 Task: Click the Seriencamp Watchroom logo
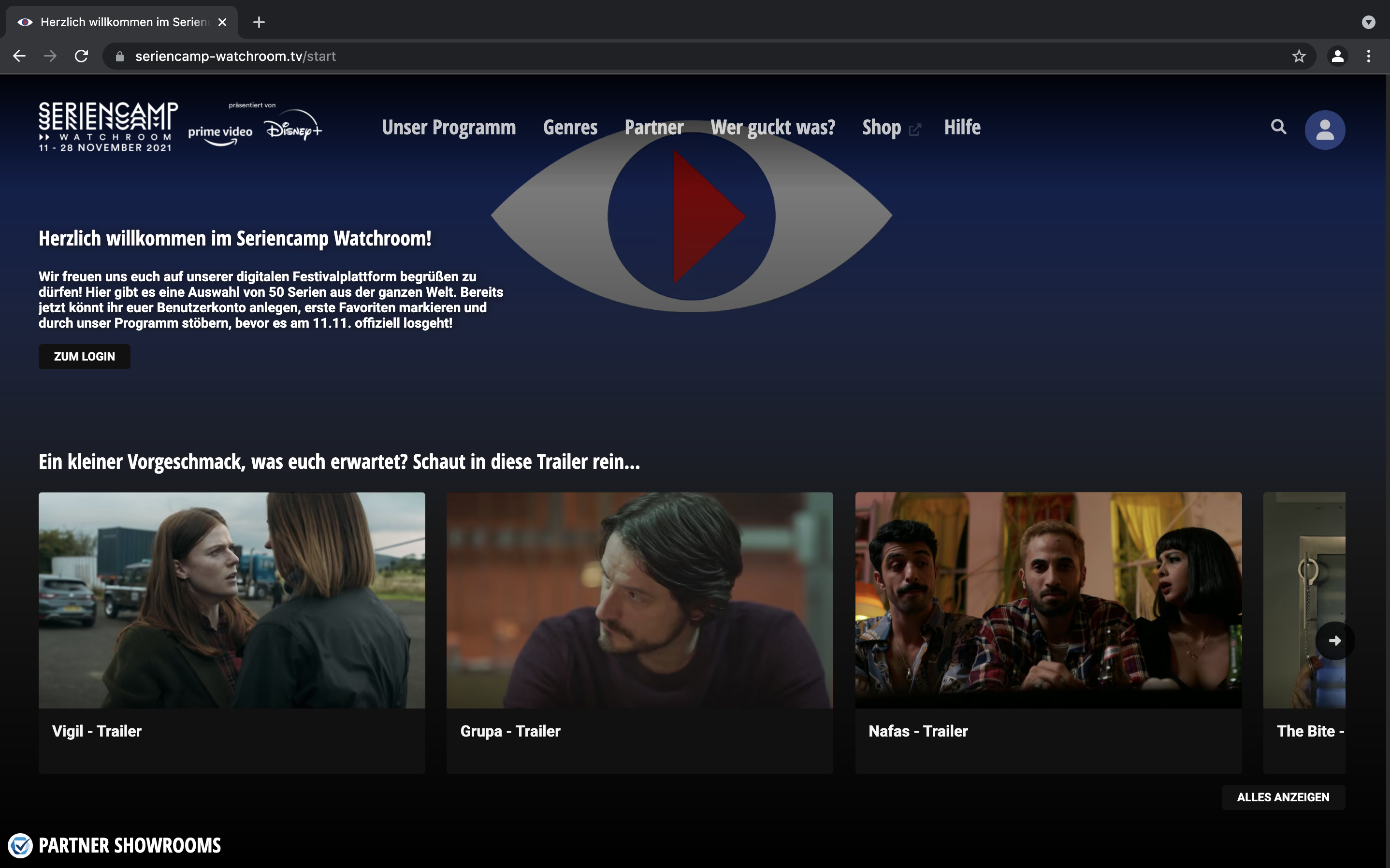[108, 127]
